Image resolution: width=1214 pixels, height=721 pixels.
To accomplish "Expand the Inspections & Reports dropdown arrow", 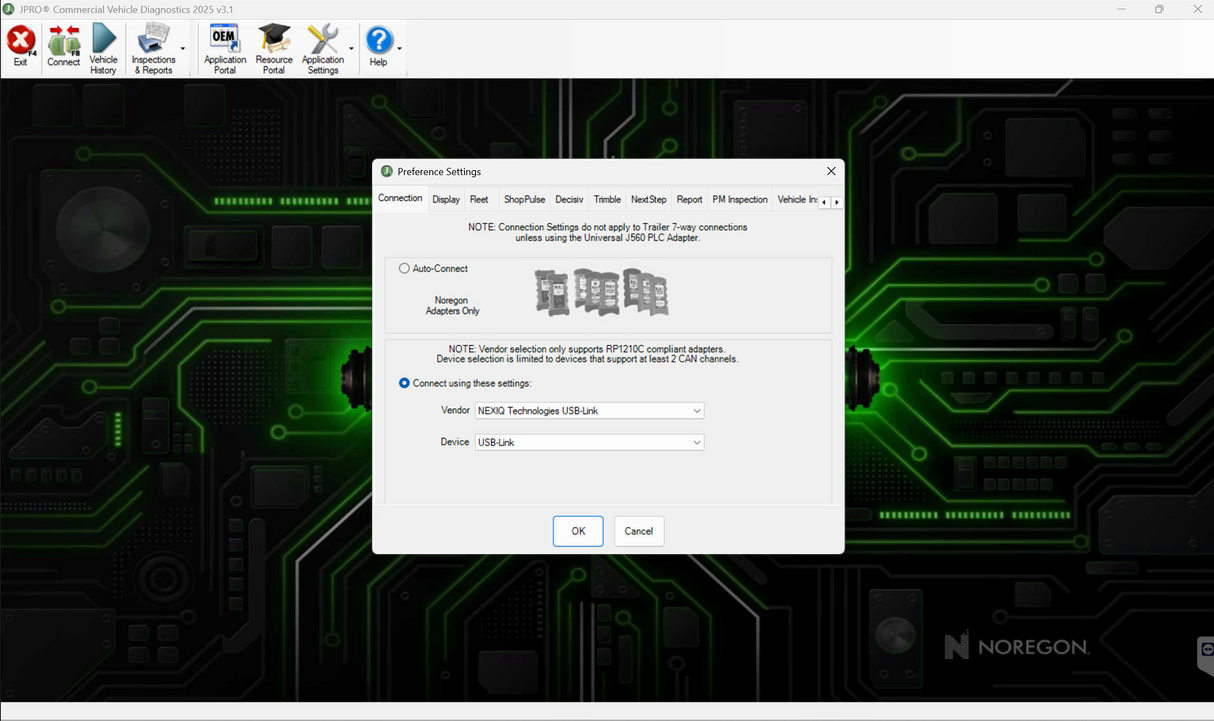I will [183, 48].
